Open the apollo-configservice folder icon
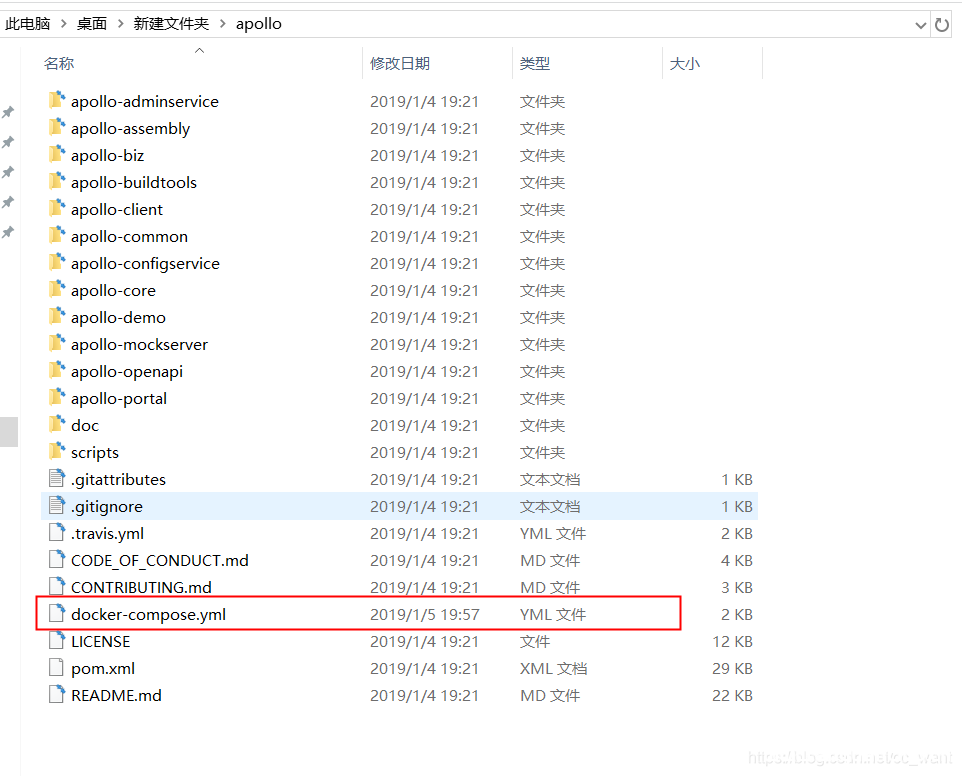Screen dimensions: 962x776 tap(57, 262)
